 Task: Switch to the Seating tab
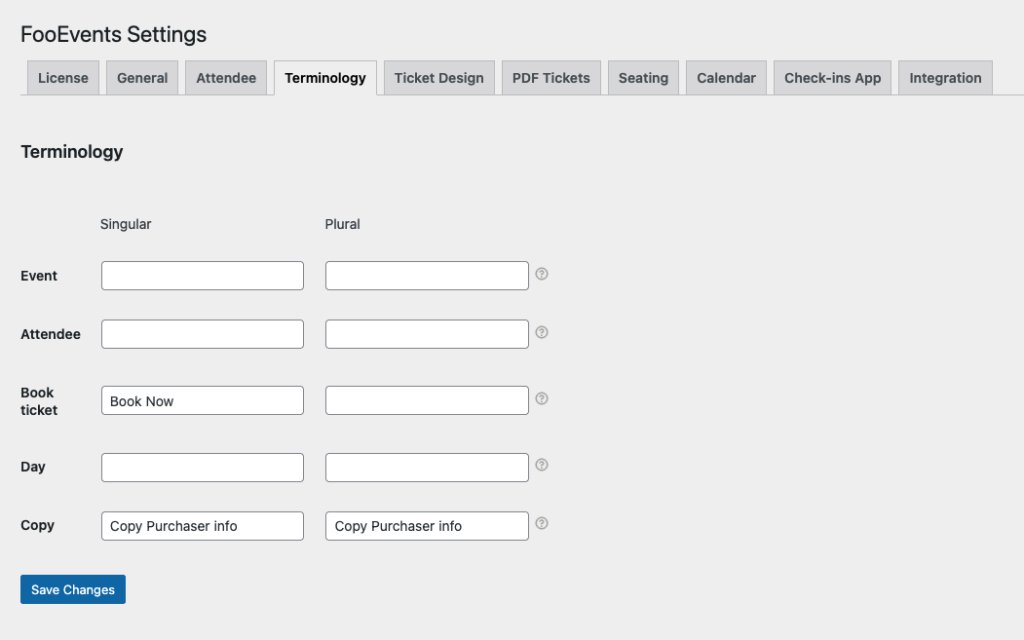(x=643, y=78)
